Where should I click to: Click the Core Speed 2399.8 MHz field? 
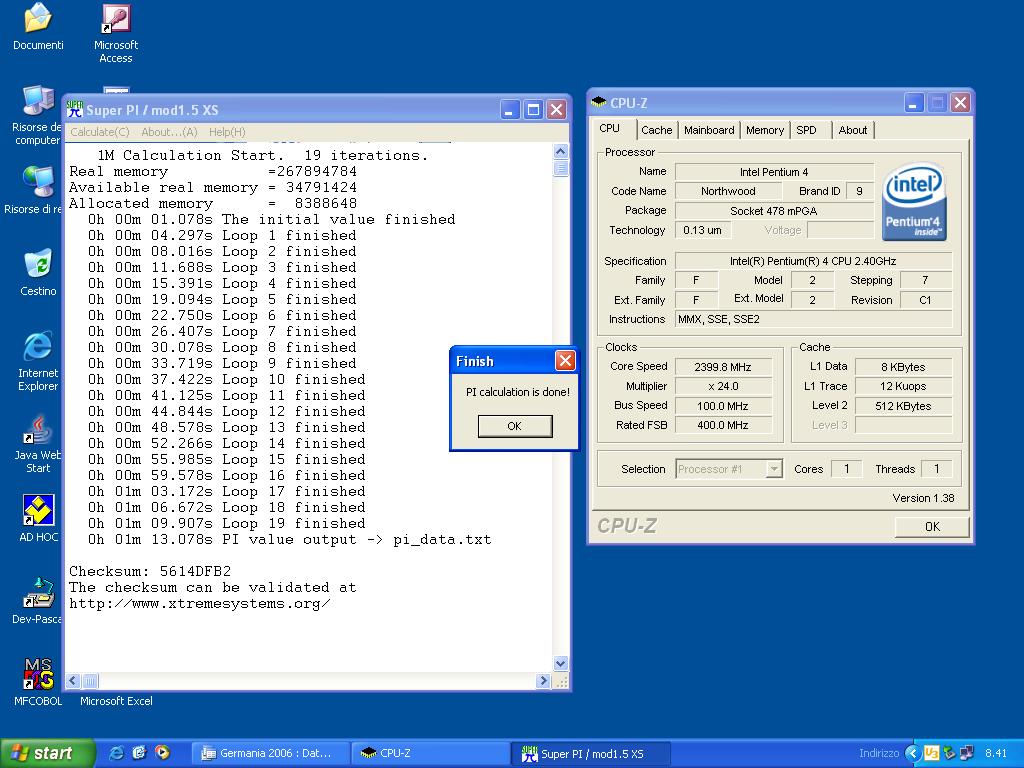723,367
